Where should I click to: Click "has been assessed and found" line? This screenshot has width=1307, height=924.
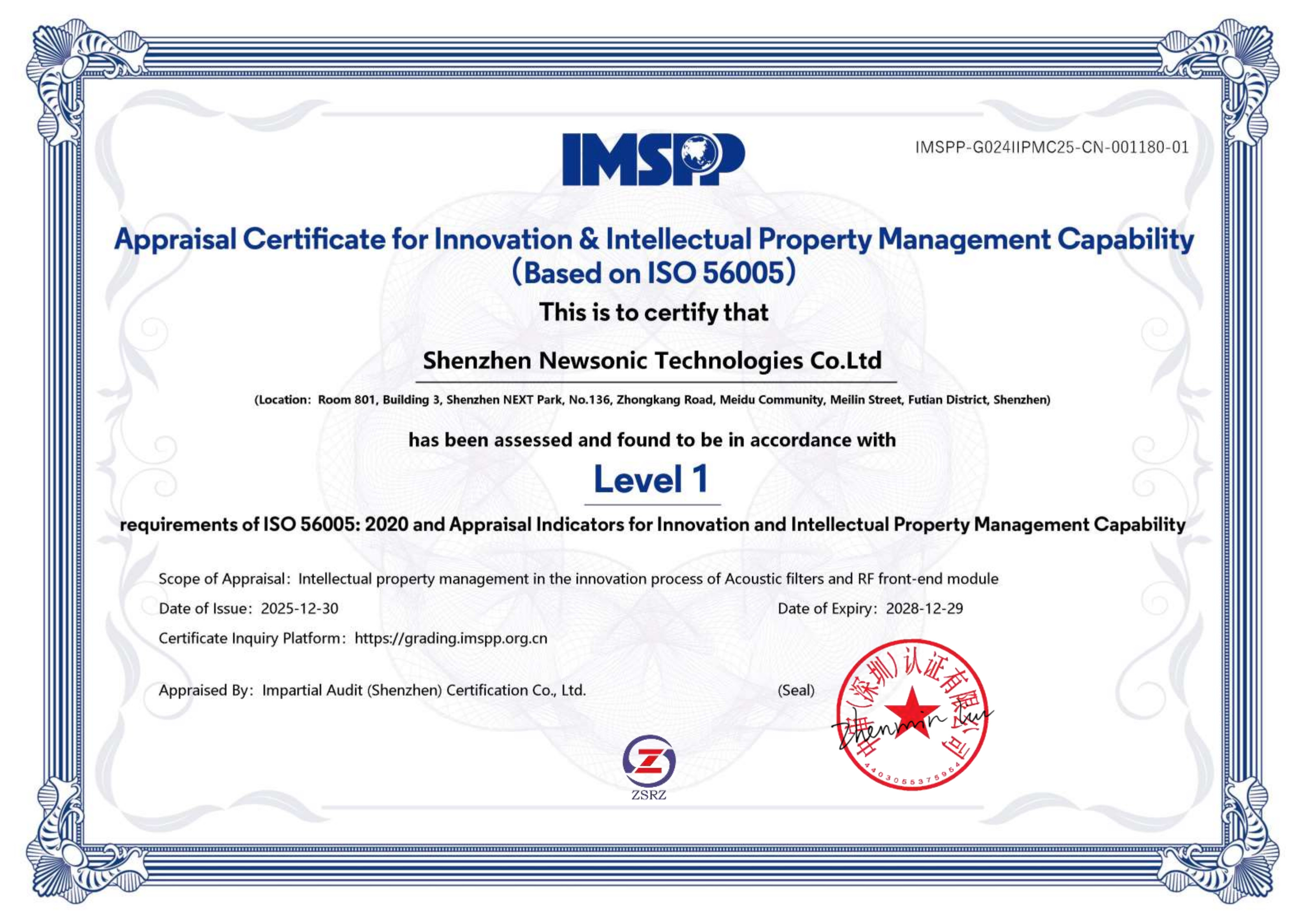pyautogui.click(x=652, y=440)
